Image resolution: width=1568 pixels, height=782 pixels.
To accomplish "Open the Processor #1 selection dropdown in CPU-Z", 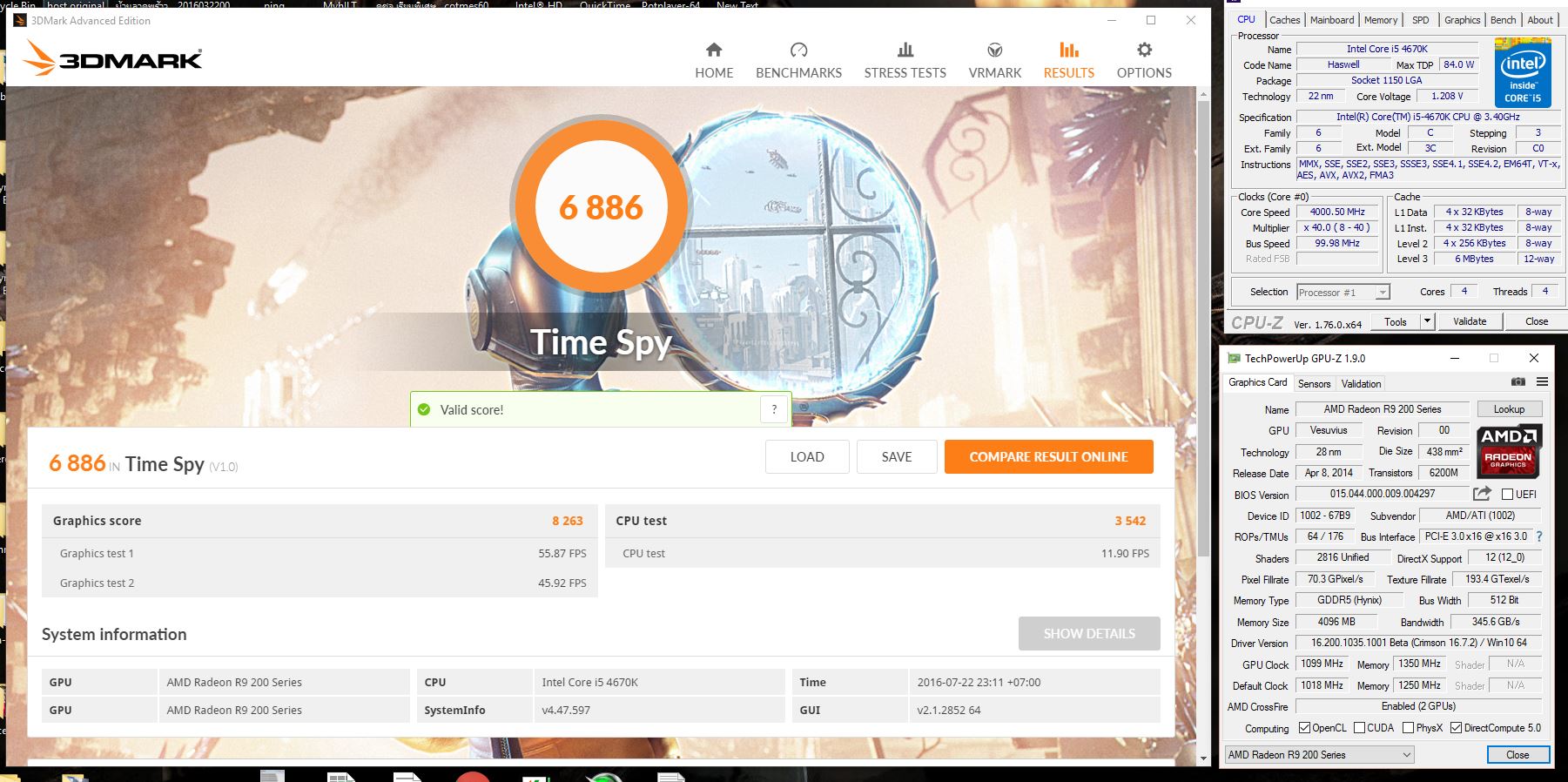I will pyautogui.click(x=1343, y=293).
